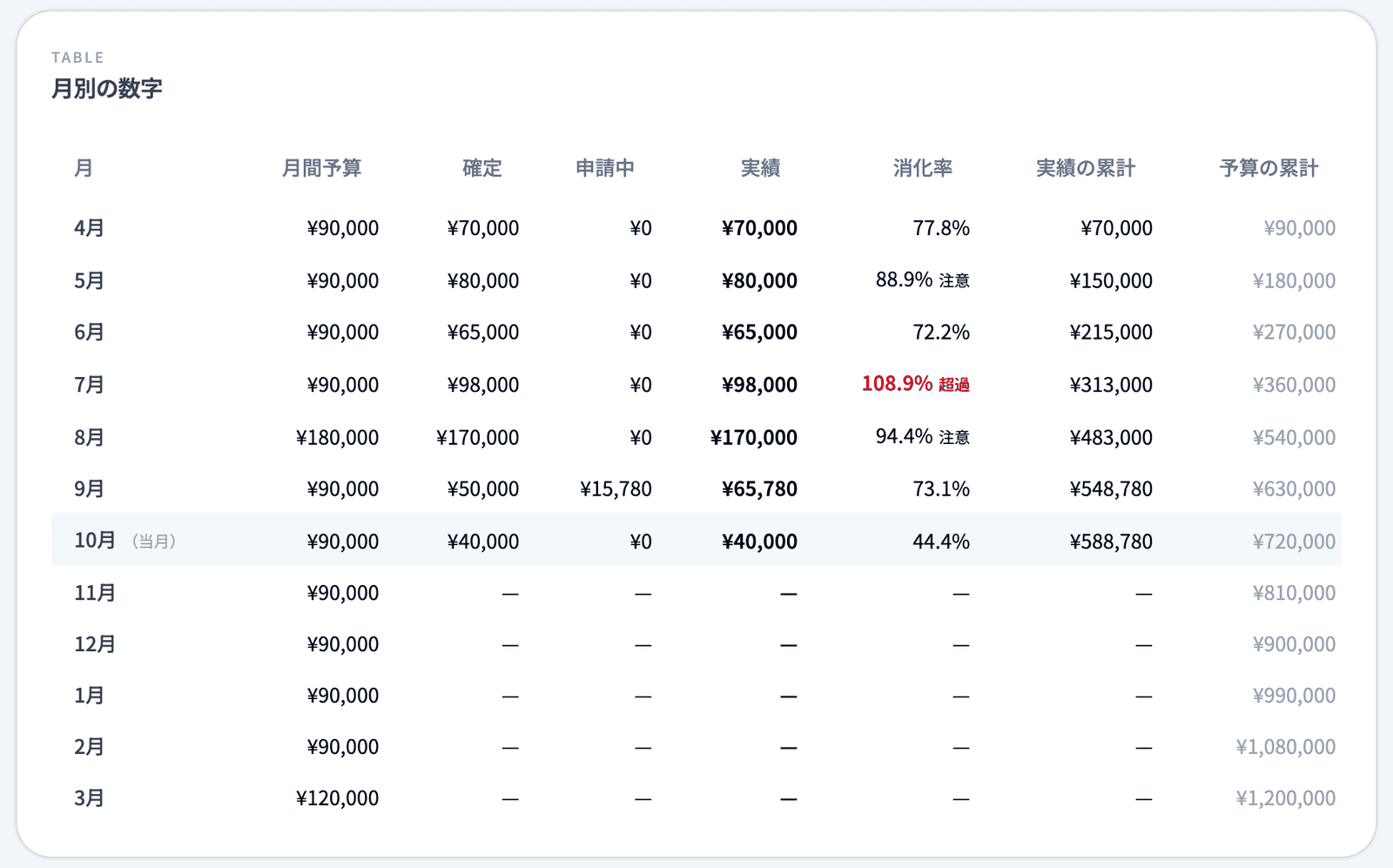This screenshot has width=1393, height=868.
Task: Select the 3月 row label
Action: [x=90, y=798]
